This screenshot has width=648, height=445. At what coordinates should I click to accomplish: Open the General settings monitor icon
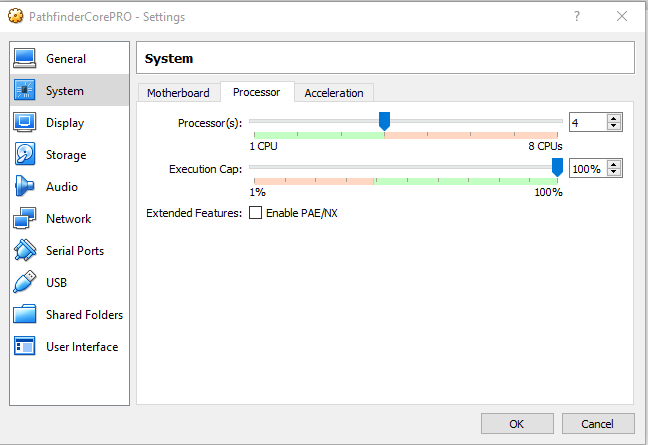click(24, 58)
